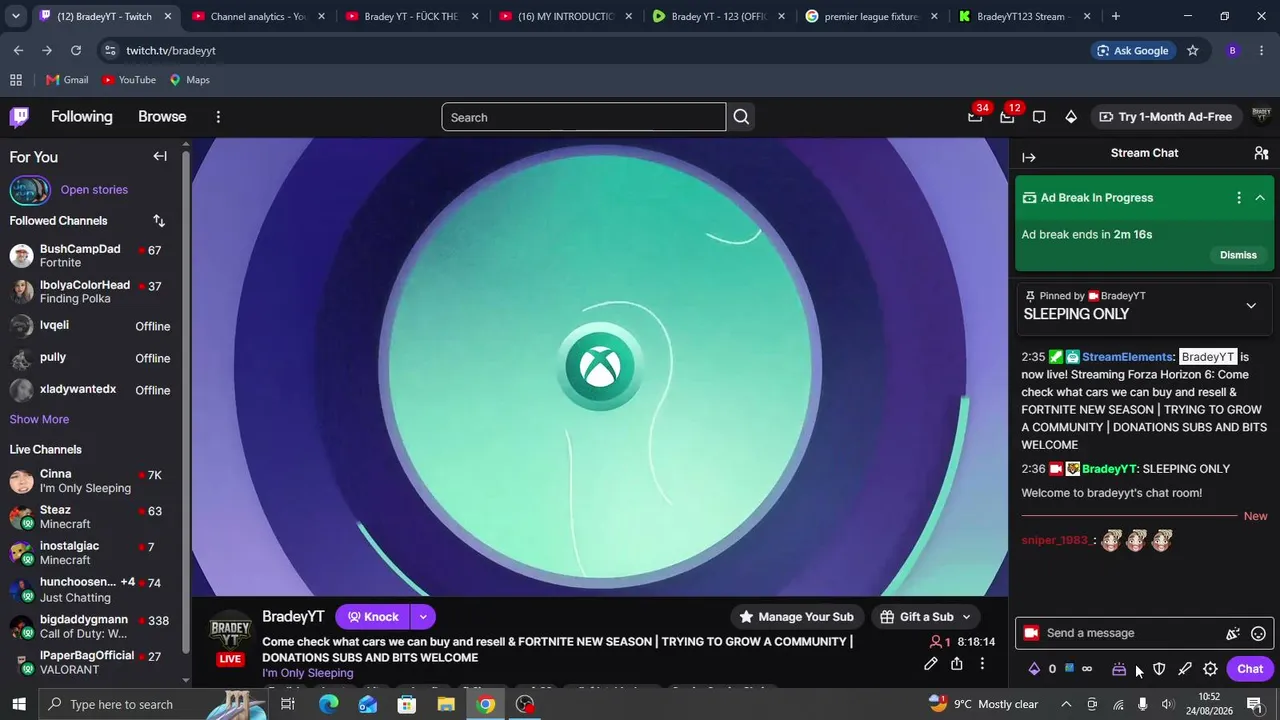
Task: Click the purple Knock button
Action: [373, 617]
